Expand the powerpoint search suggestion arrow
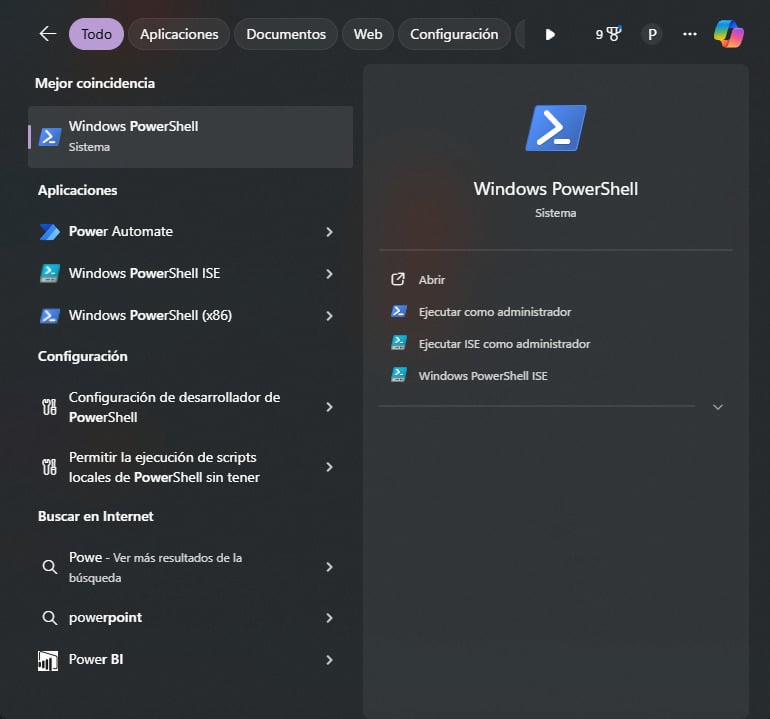 coord(329,618)
